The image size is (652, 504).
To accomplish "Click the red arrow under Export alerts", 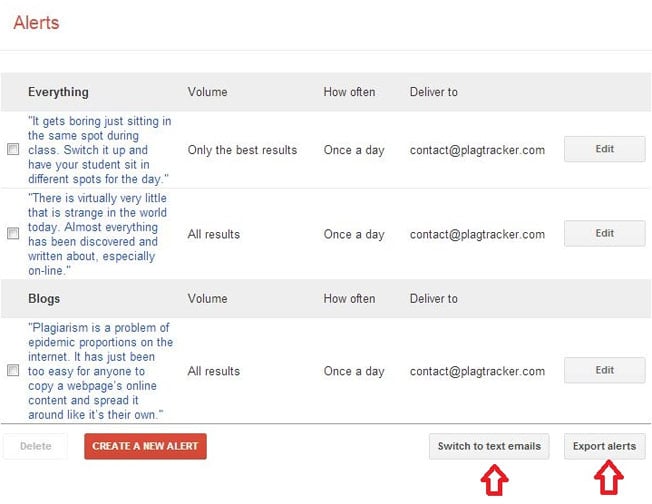I will [609, 477].
